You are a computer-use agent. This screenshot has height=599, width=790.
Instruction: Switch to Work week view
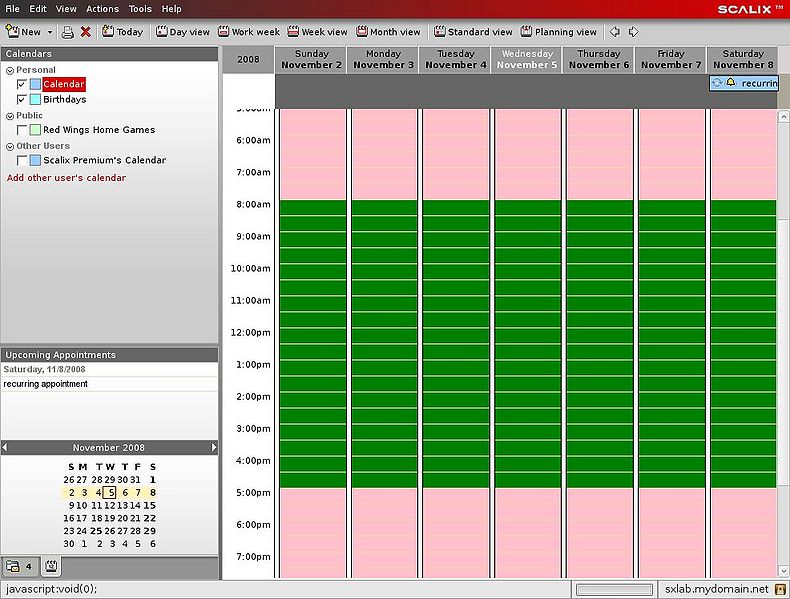[249, 32]
